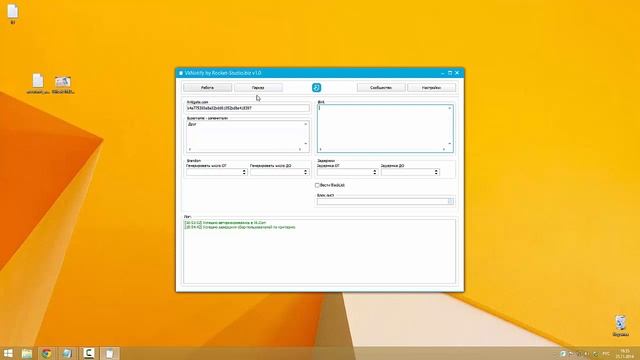Click the app icon in the title bar
Screen dimensions: 640x360
(181, 73)
